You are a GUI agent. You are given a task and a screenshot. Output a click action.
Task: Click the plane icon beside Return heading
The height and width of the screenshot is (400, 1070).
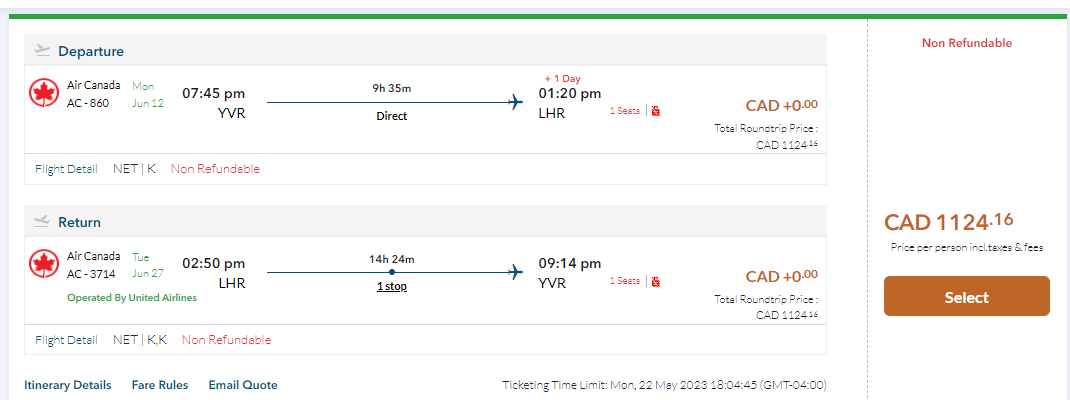pyautogui.click(x=42, y=221)
